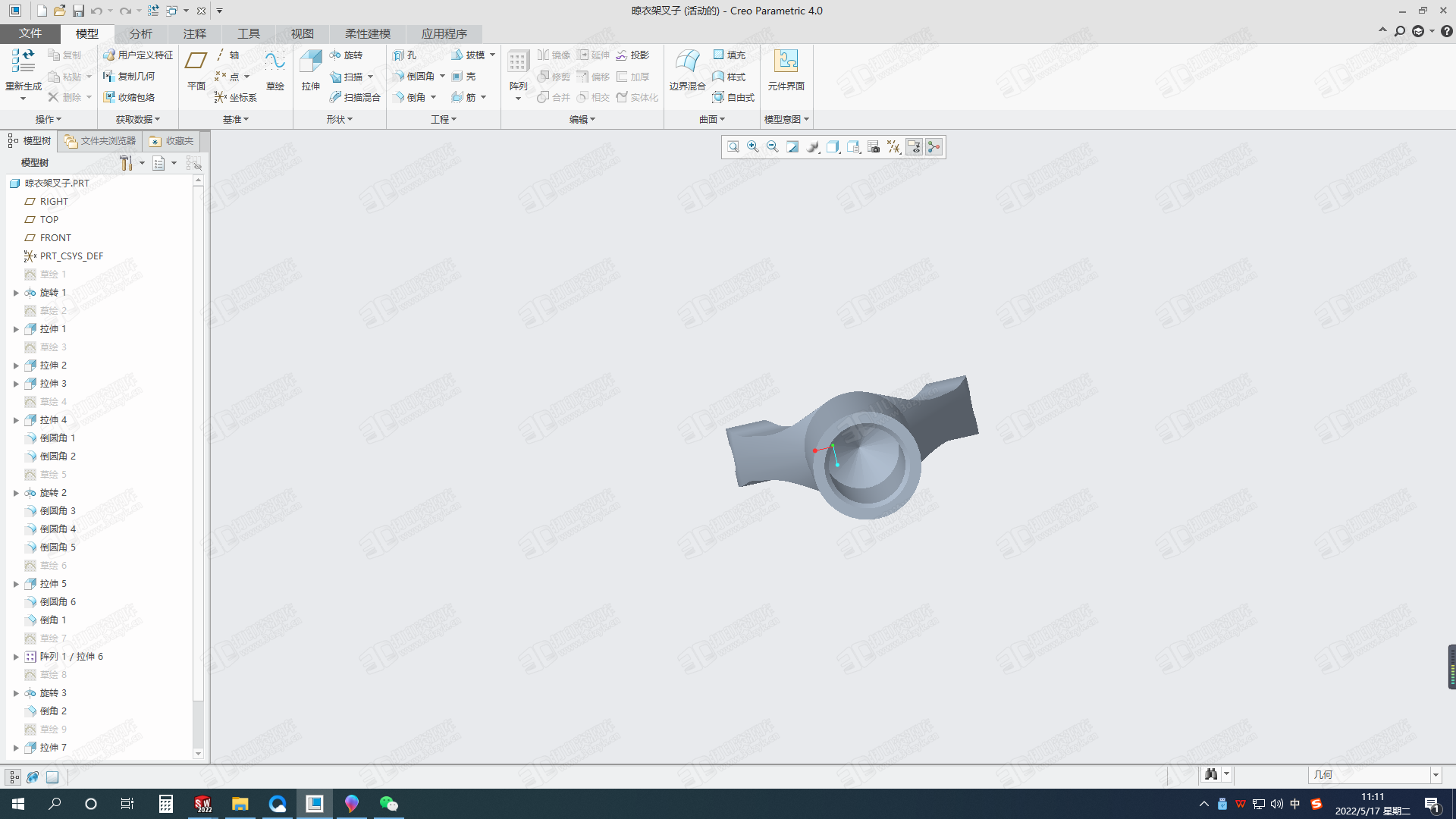Switch to the 柔性建模 ribbon tab
The height and width of the screenshot is (819, 1456).
368,33
